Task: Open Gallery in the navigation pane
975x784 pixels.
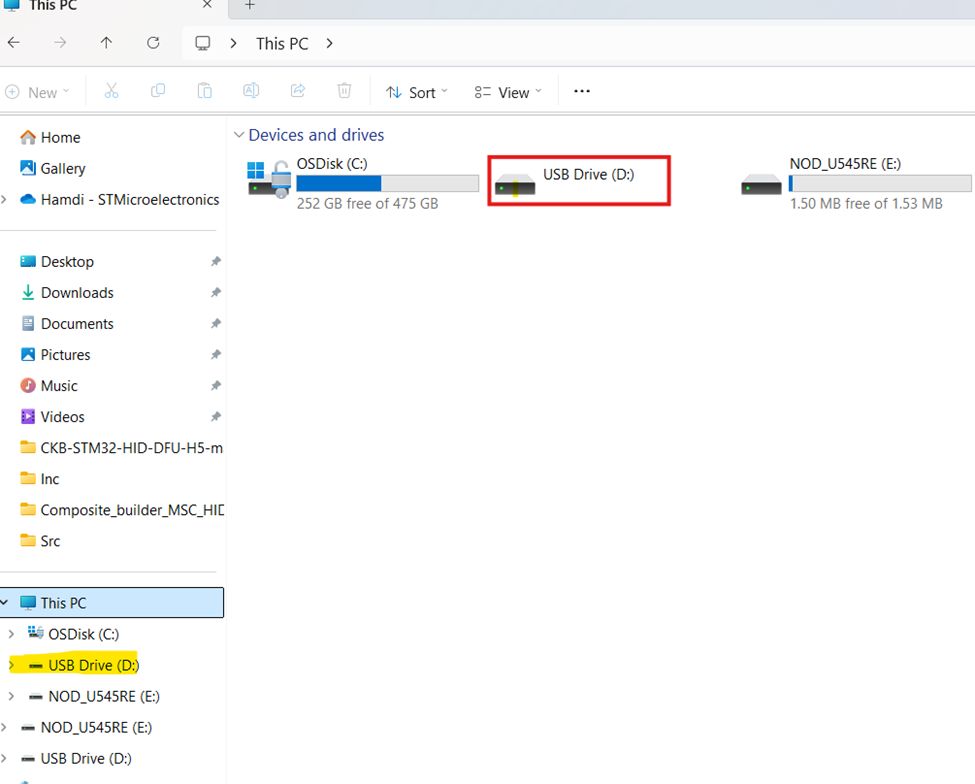Action: click(x=63, y=168)
